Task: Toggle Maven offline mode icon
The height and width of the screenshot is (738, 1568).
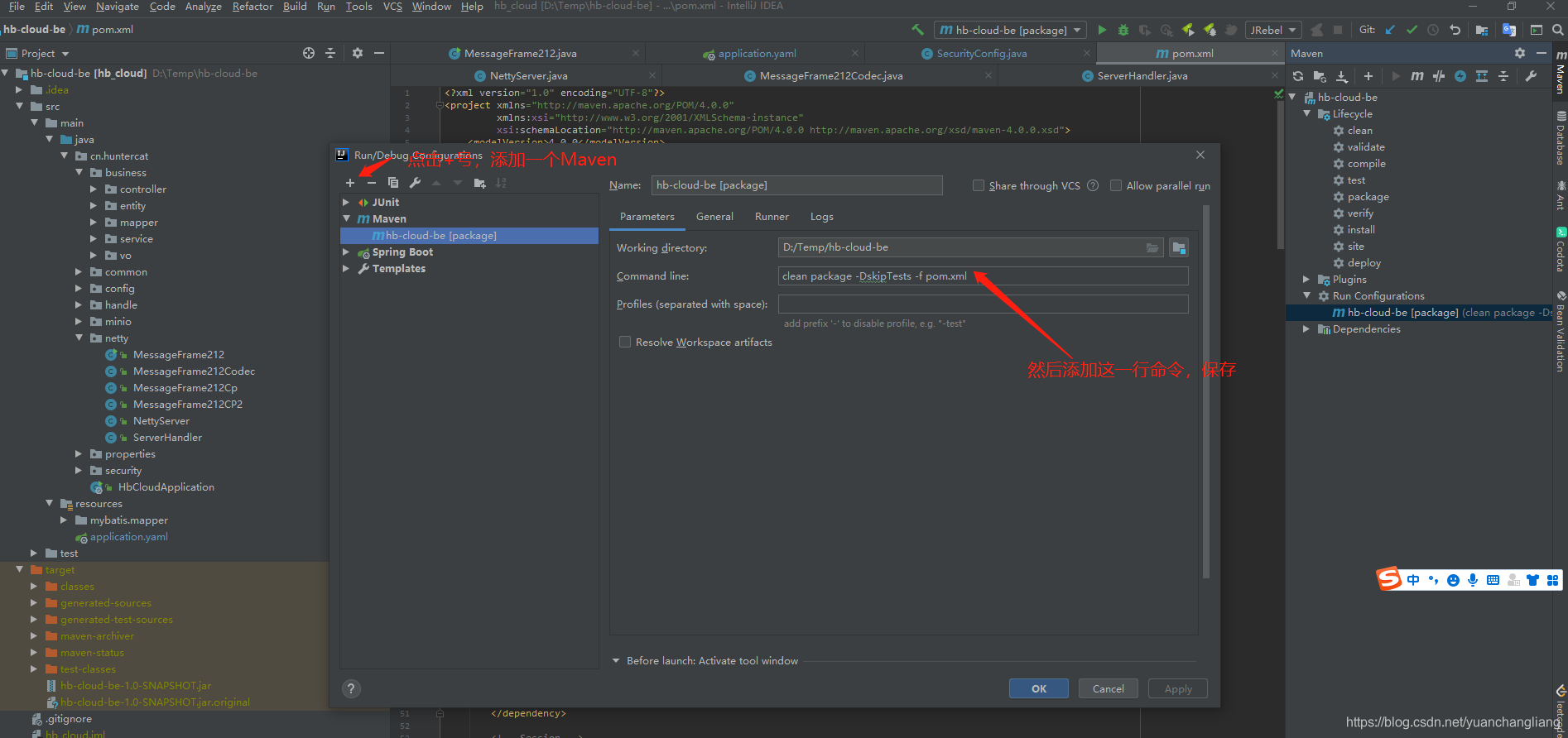Action: tap(1439, 76)
